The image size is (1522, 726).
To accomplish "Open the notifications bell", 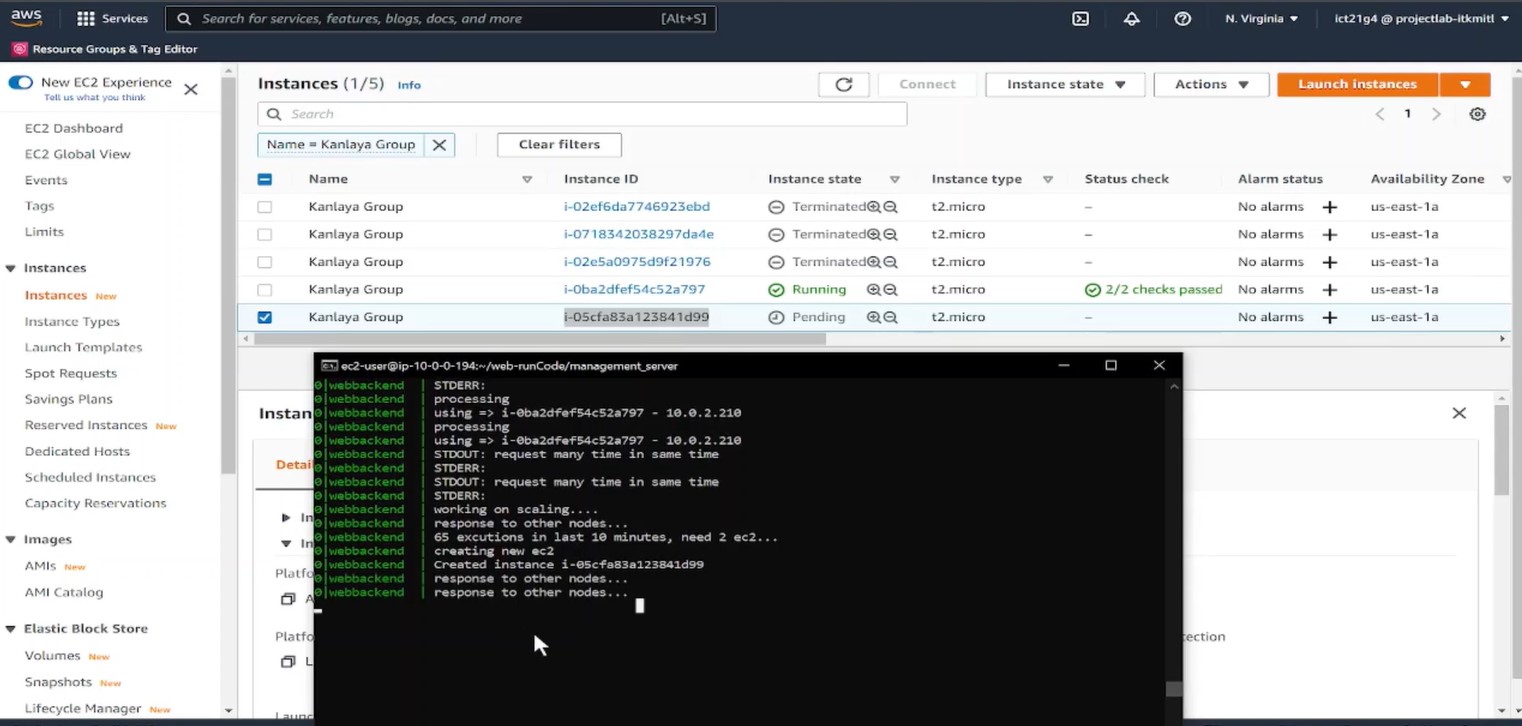I will coord(1131,18).
